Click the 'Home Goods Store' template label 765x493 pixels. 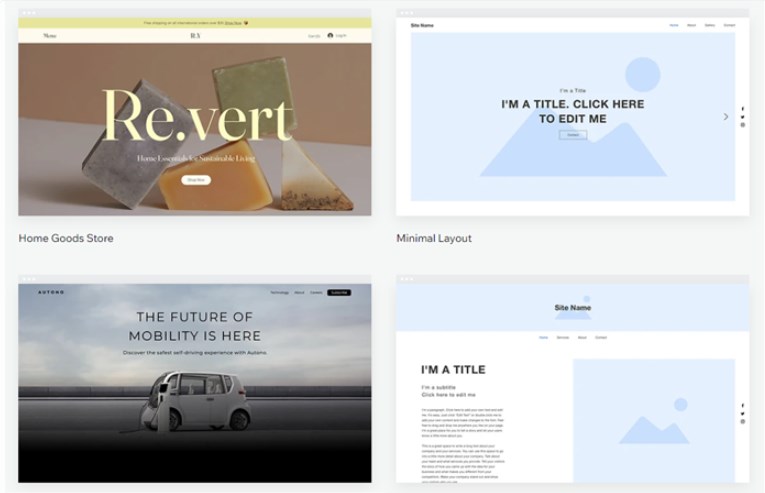click(66, 238)
